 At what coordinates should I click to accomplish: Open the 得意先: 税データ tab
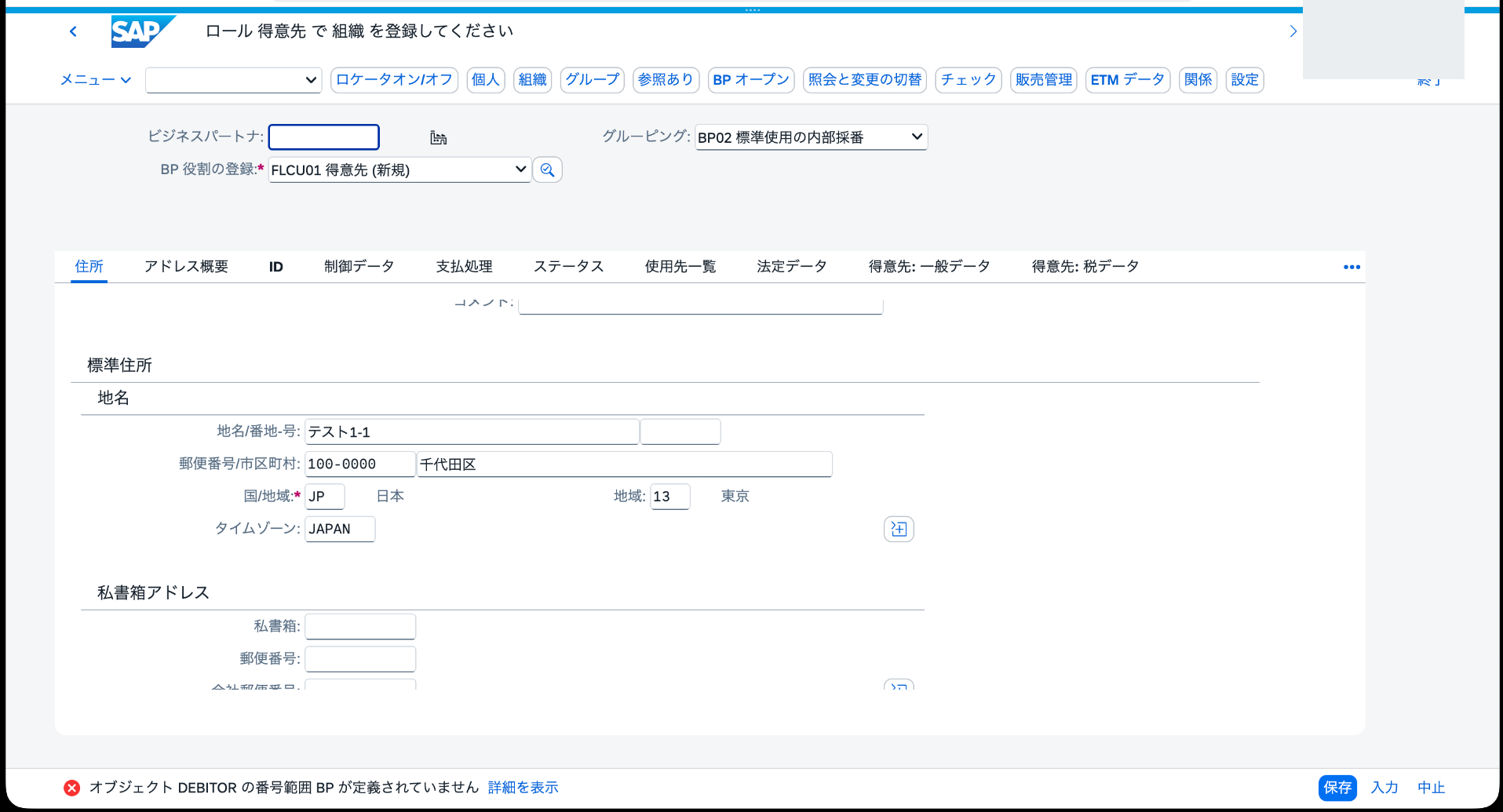tap(1085, 267)
